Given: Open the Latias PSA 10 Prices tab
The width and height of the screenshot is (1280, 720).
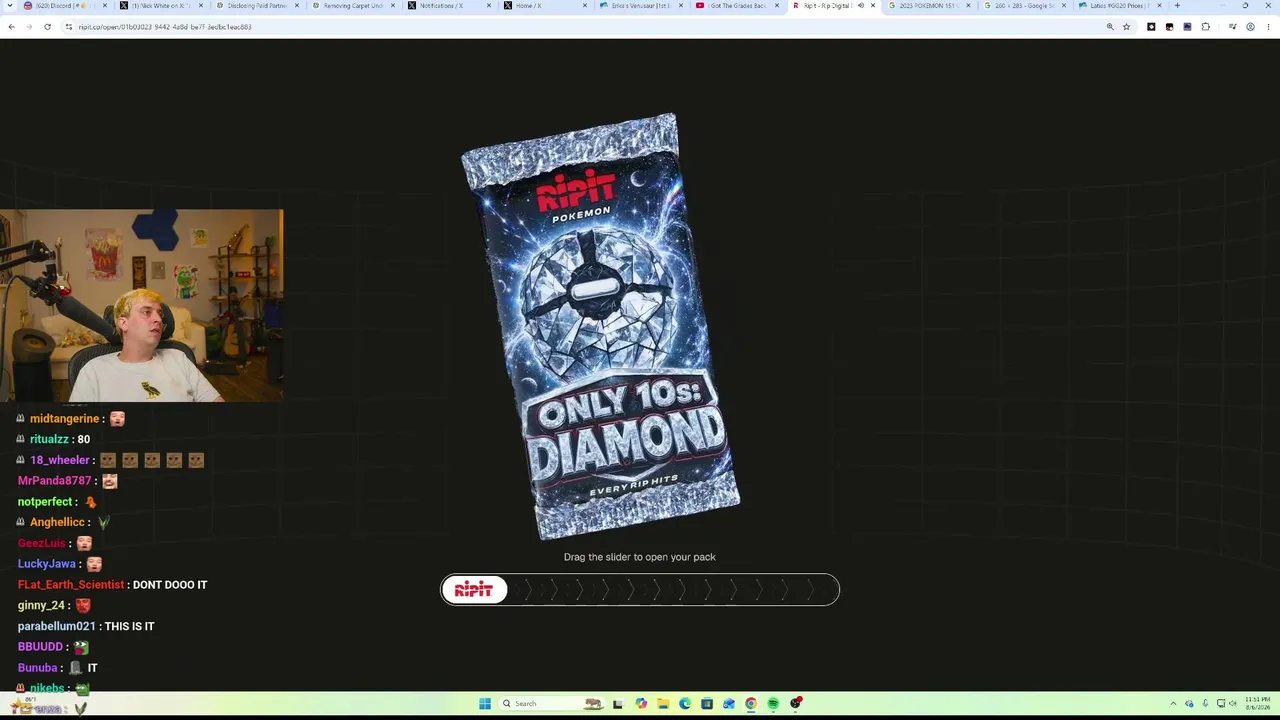Looking at the screenshot, I should click(1118, 6).
